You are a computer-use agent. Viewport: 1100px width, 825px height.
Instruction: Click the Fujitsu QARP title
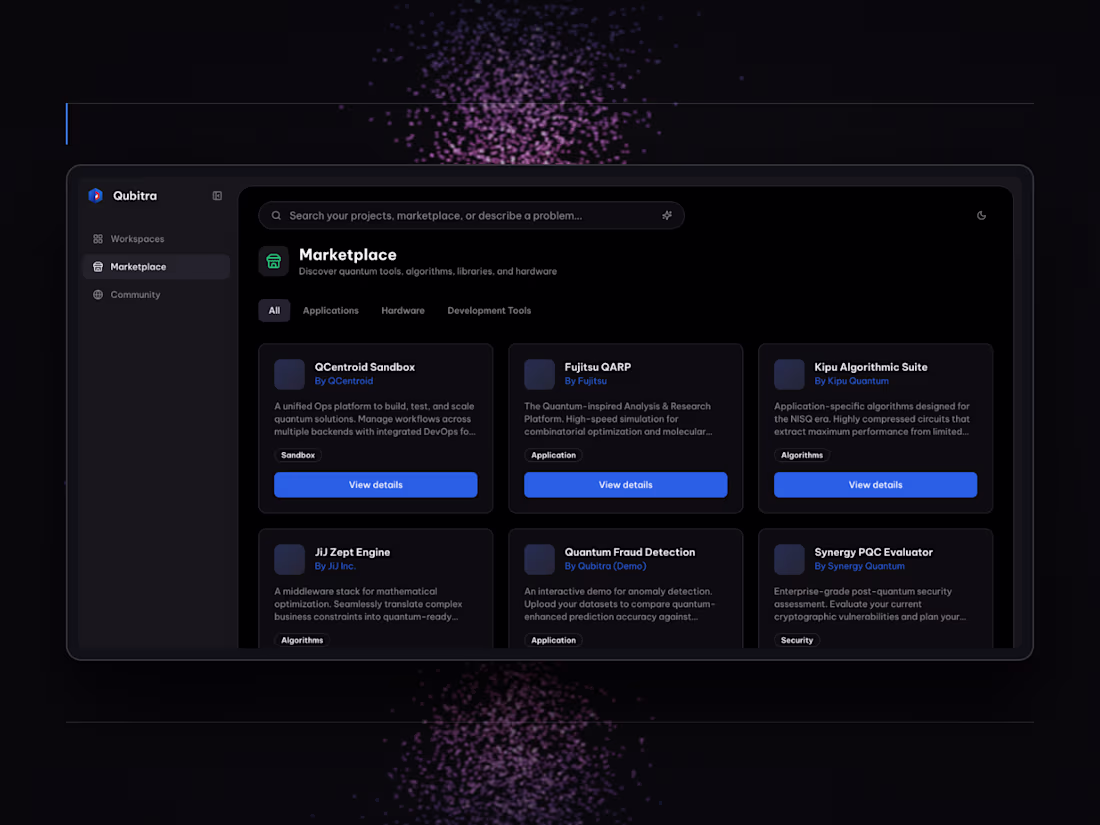pyautogui.click(x=598, y=367)
